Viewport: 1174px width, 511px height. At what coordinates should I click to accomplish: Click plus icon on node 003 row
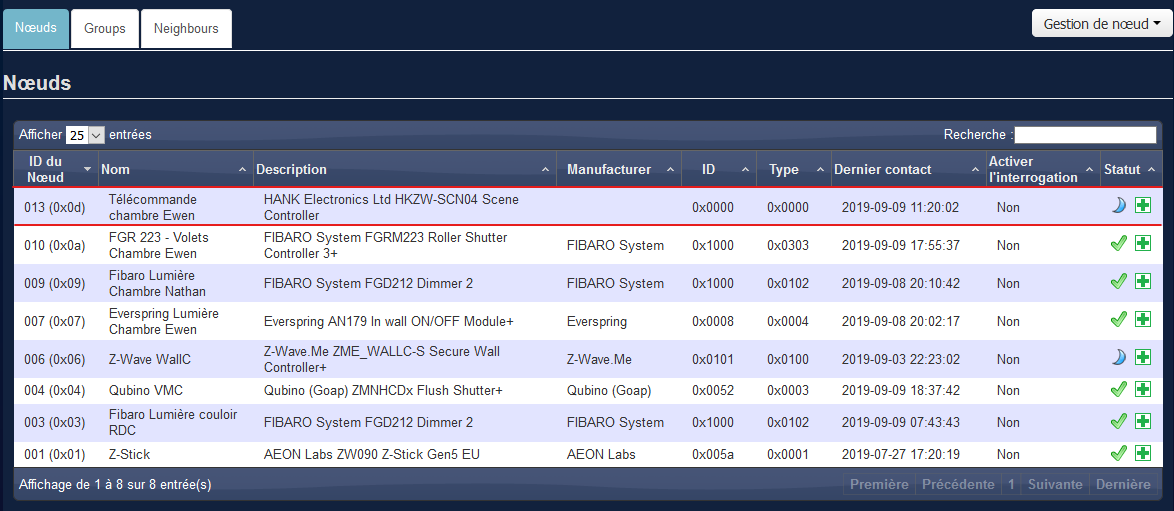tap(1143, 421)
